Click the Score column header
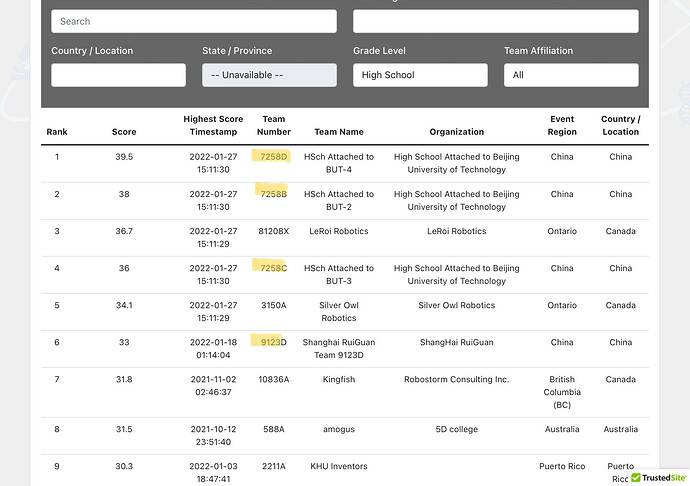Viewport: 690px width, 486px height. tap(124, 132)
